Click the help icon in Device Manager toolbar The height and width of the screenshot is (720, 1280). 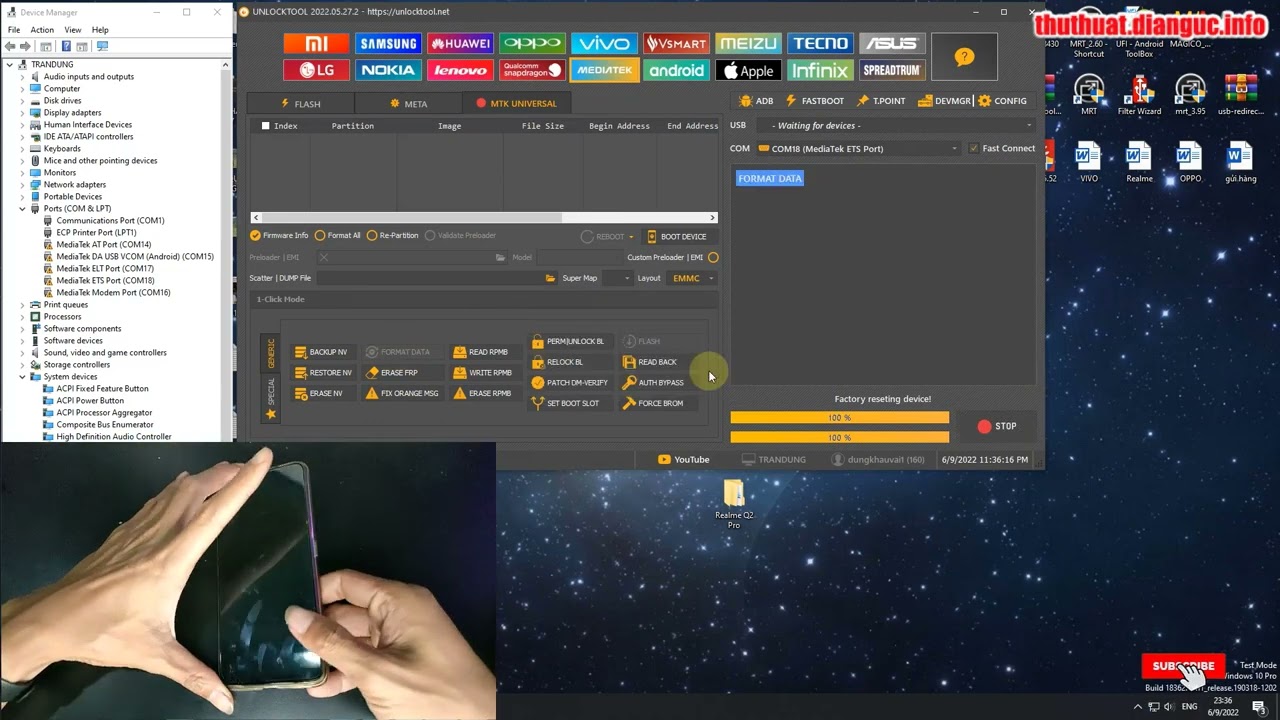coord(67,46)
